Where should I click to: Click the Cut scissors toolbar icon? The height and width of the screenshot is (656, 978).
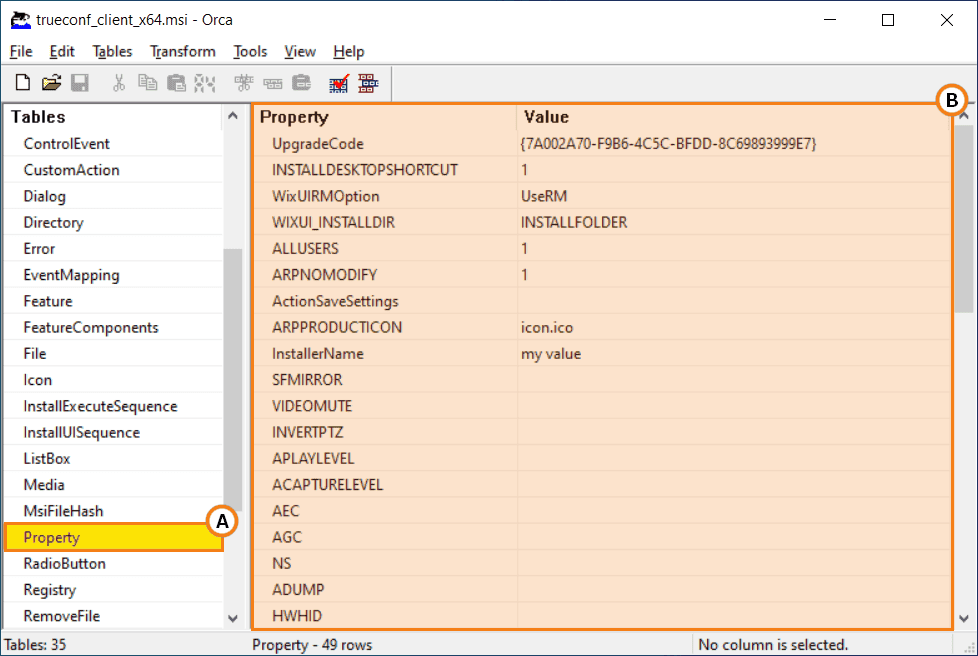coord(119,82)
